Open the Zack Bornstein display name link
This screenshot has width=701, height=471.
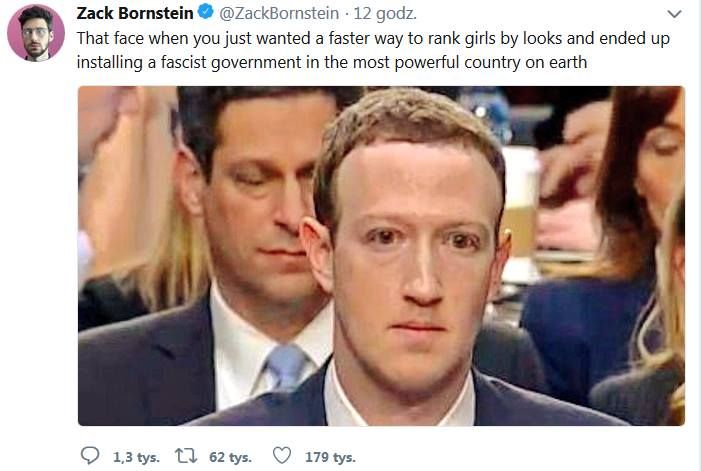click(135, 13)
